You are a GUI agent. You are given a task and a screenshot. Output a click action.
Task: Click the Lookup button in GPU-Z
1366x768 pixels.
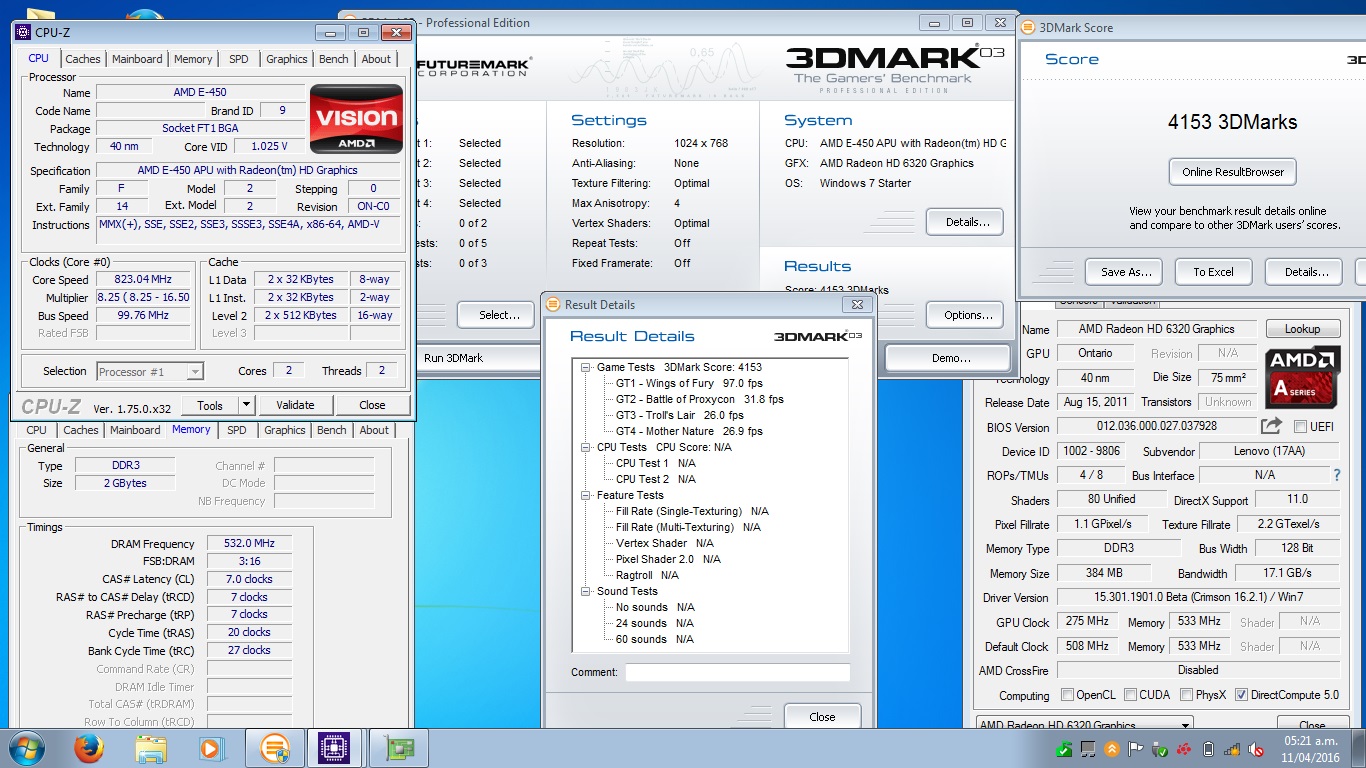[x=1303, y=329]
